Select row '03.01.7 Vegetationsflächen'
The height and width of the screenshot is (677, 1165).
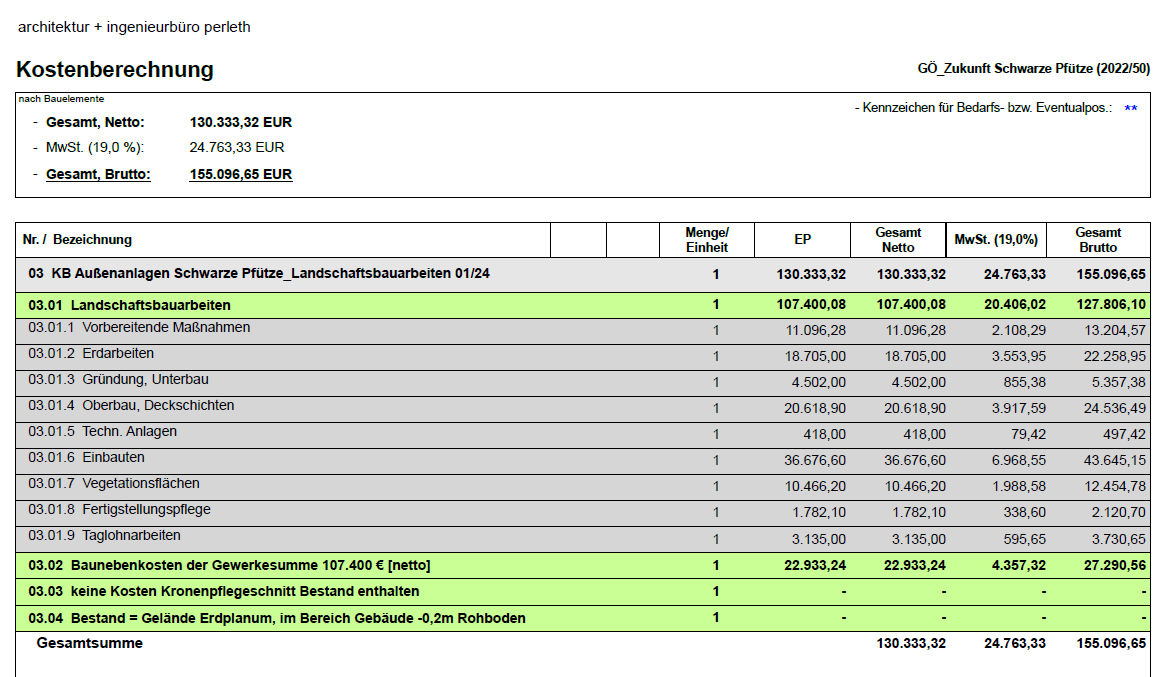(x=582, y=487)
